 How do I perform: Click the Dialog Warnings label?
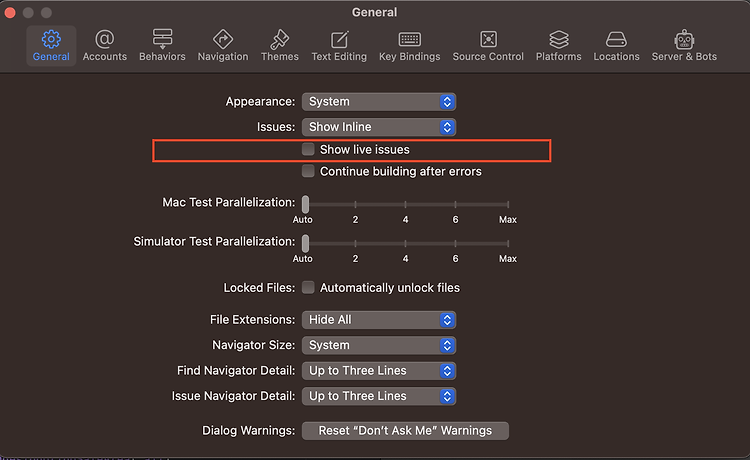249,430
